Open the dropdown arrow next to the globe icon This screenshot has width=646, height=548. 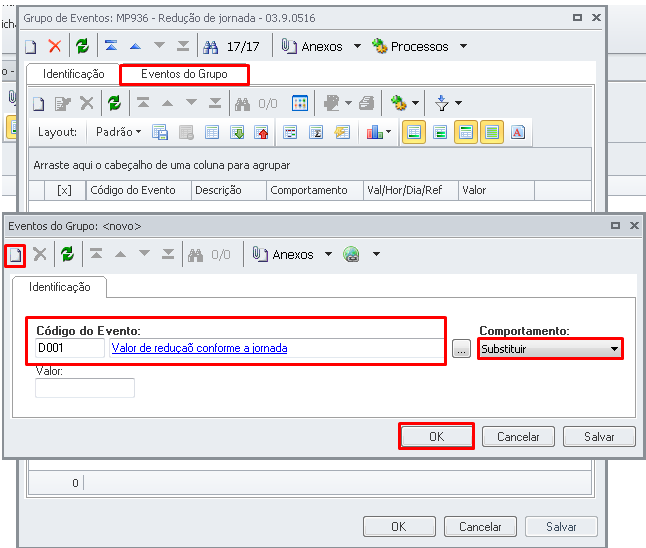point(376,254)
